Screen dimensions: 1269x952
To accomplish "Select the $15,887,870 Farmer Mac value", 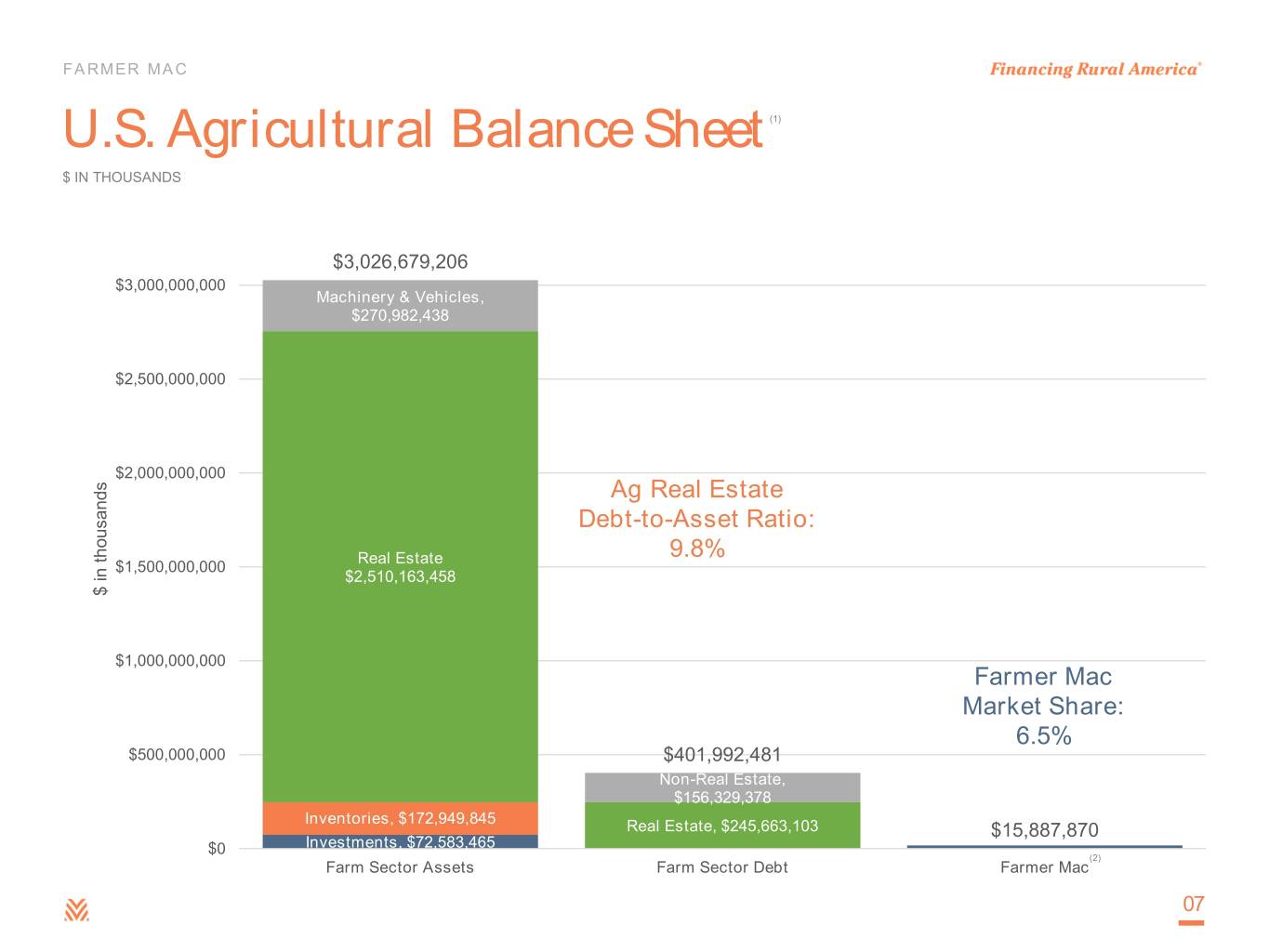I will click(x=1044, y=830).
